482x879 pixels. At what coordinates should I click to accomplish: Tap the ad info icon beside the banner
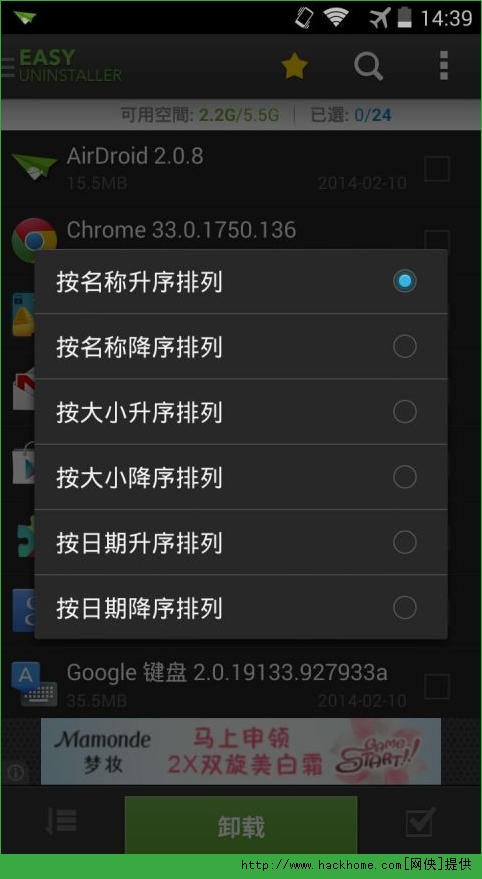coord(15,773)
